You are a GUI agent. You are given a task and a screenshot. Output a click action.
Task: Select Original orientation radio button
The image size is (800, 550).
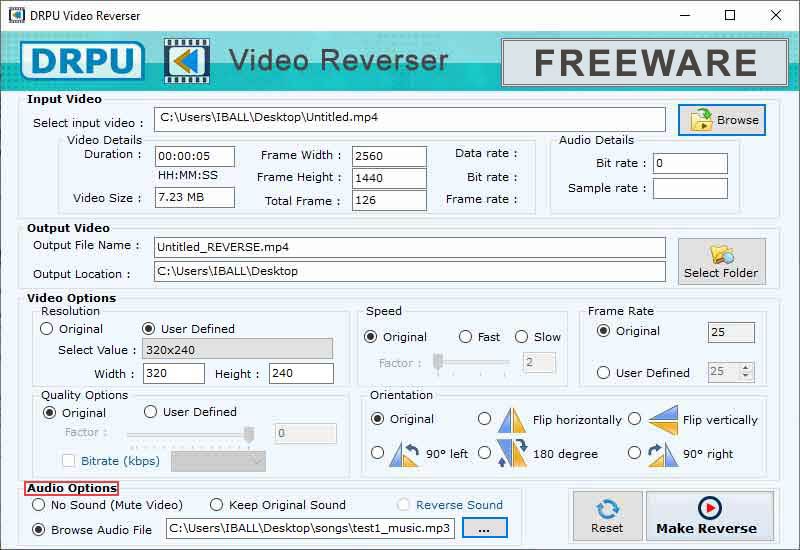378,419
